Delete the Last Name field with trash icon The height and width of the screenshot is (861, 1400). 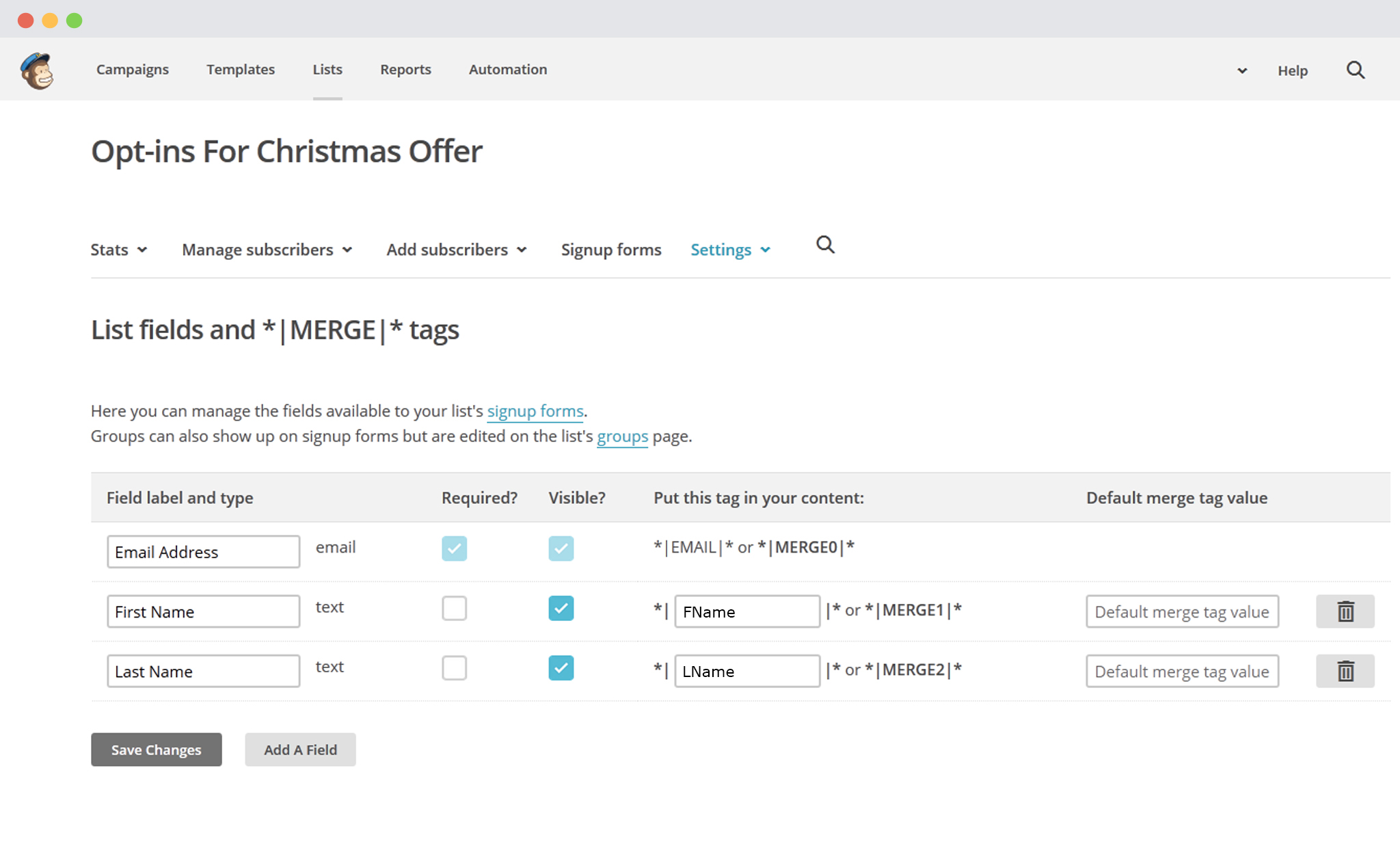pos(1345,671)
